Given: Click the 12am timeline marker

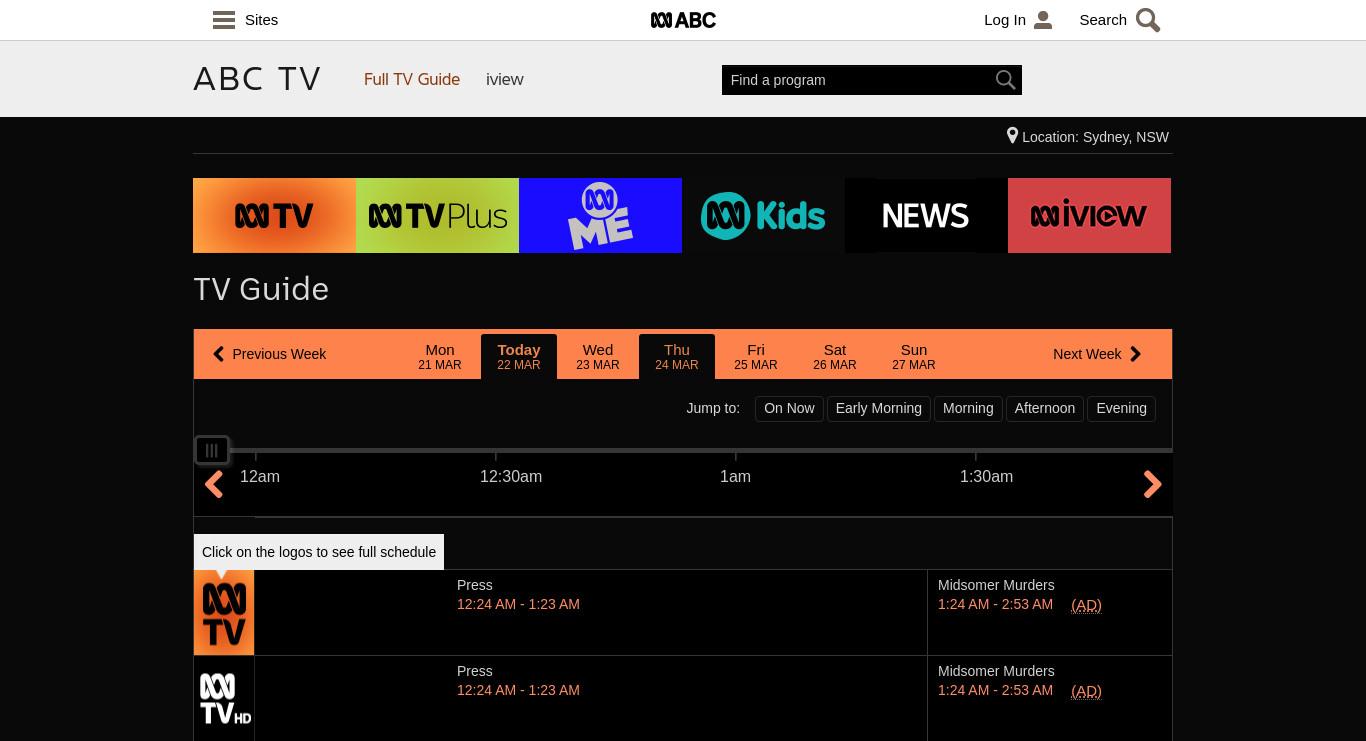Looking at the screenshot, I should pyautogui.click(x=260, y=477).
